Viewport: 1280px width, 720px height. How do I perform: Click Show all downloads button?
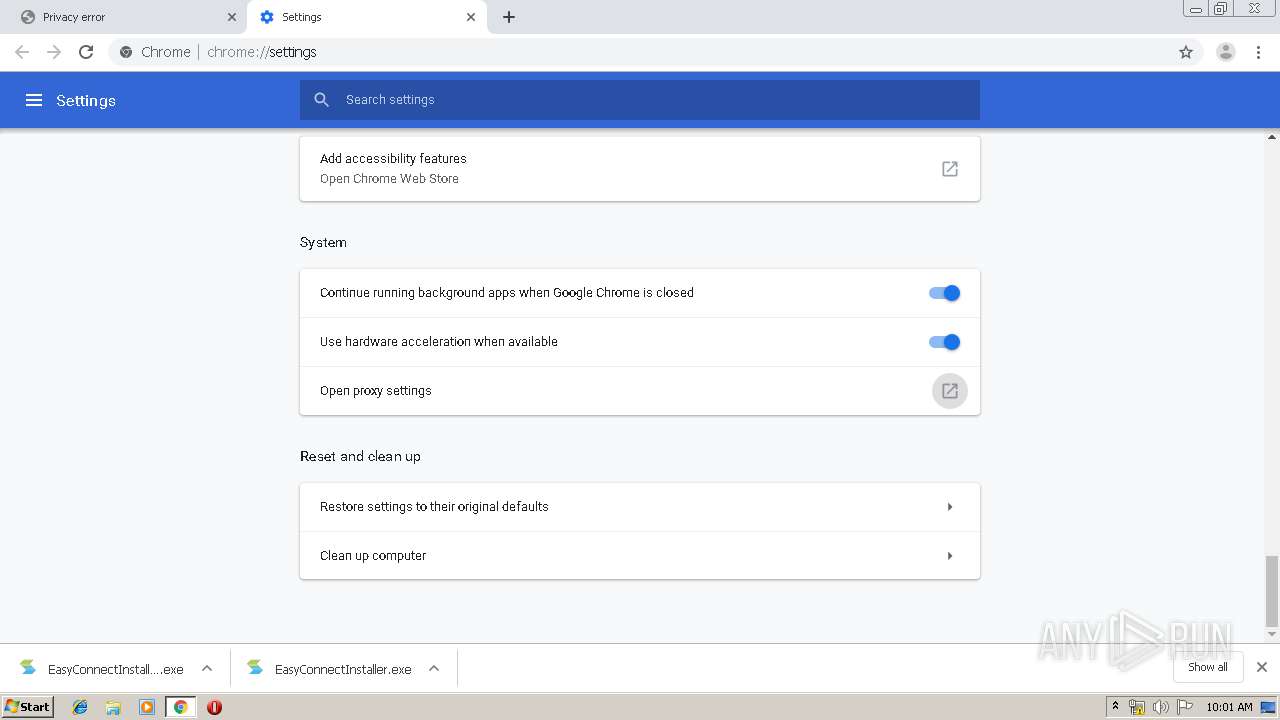(x=1208, y=667)
